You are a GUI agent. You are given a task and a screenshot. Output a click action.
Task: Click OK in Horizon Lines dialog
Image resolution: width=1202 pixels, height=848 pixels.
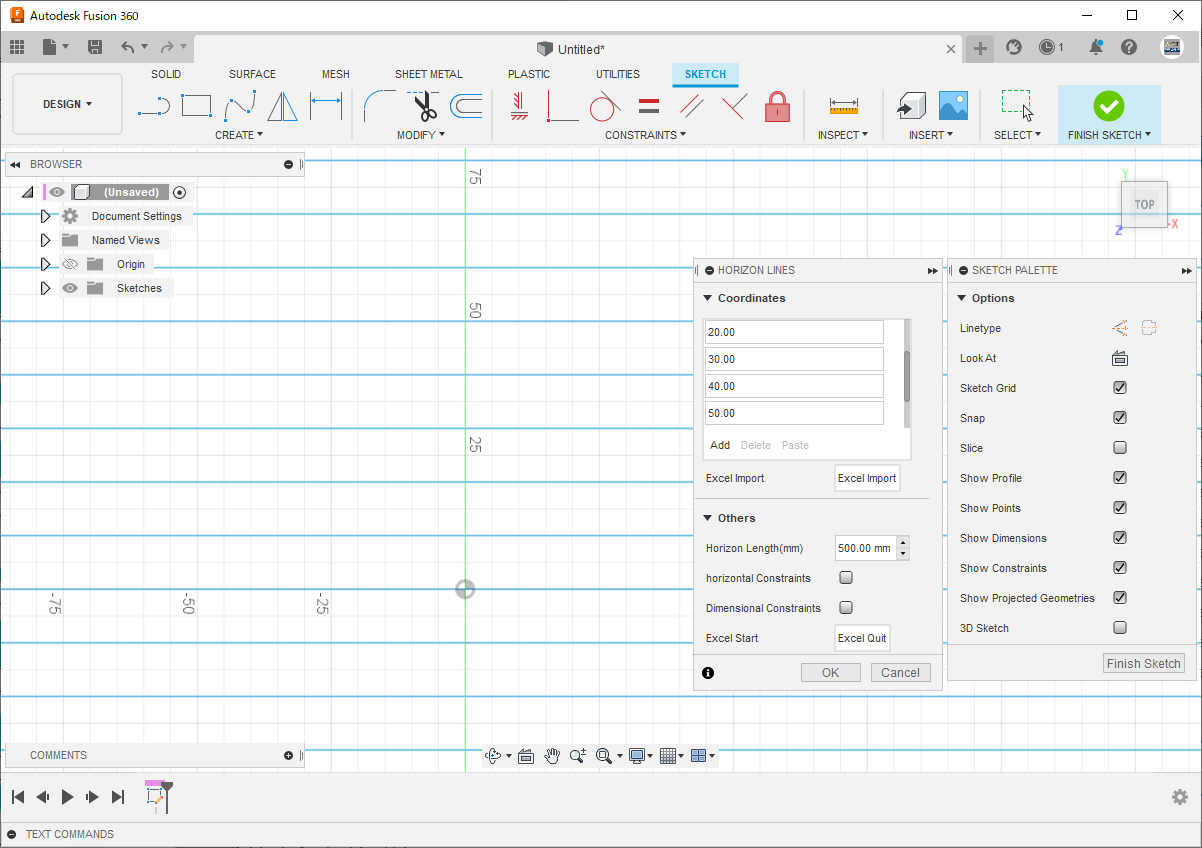[831, 673]
